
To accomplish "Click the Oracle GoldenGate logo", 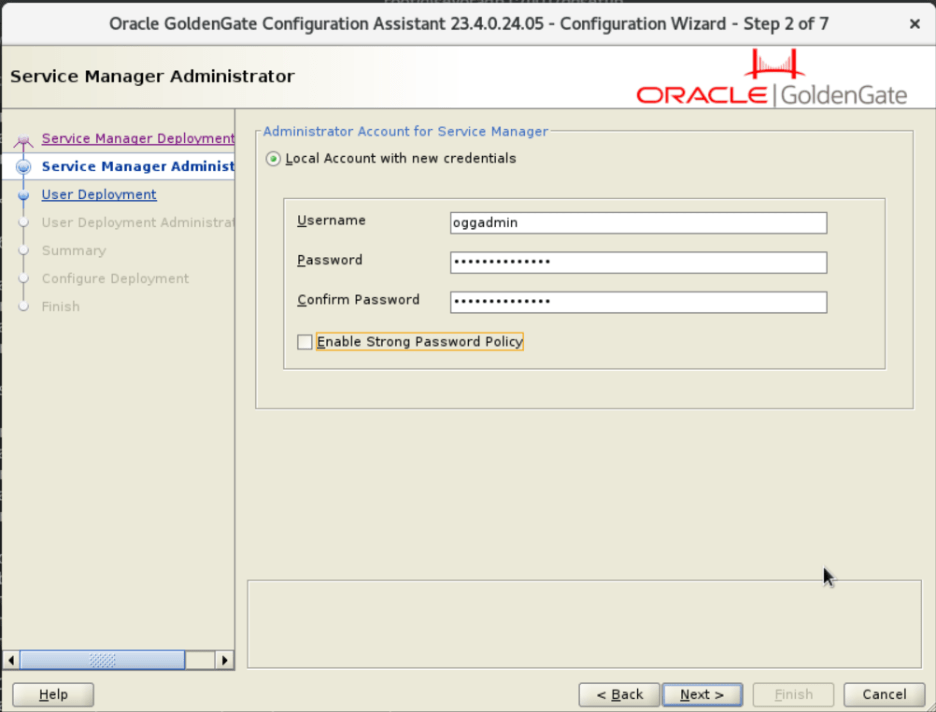I will (771, 78).
